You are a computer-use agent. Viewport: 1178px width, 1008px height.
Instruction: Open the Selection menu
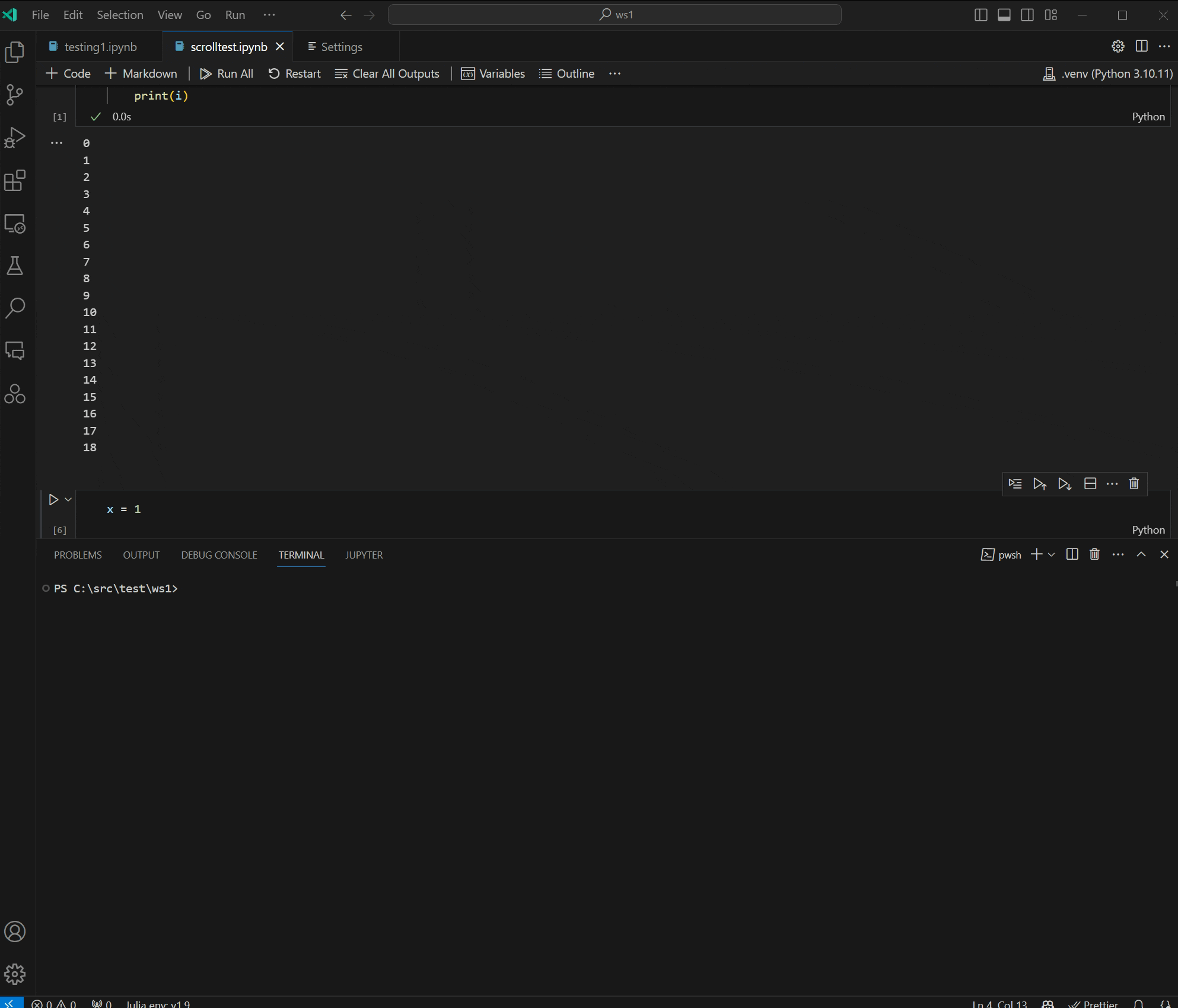pos(120,15)
